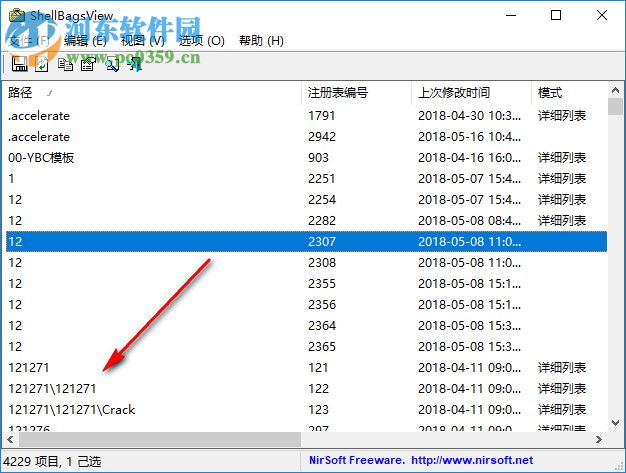
Task: Click the horizontal scrollbar right arrow
Action: (598, 439)
